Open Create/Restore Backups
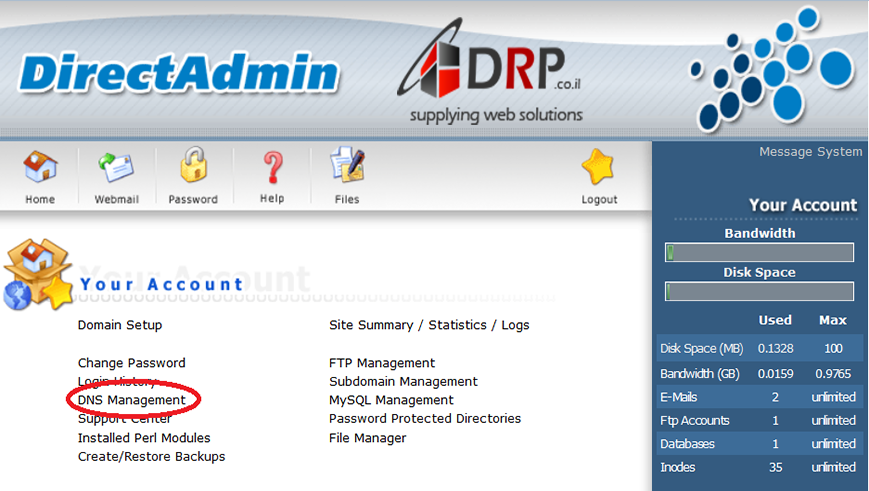This screenshot has height=491, width=869. pos(152,457)
